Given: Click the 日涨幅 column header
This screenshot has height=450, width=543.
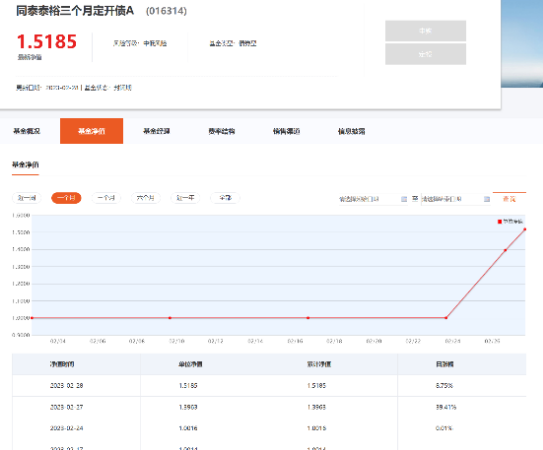Looking at the screenshot, I should pos(445,364).
